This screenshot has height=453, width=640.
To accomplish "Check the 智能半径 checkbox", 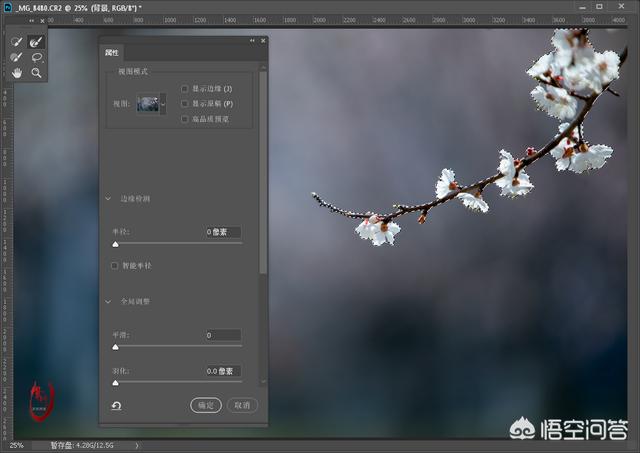I will pos(115,266).
